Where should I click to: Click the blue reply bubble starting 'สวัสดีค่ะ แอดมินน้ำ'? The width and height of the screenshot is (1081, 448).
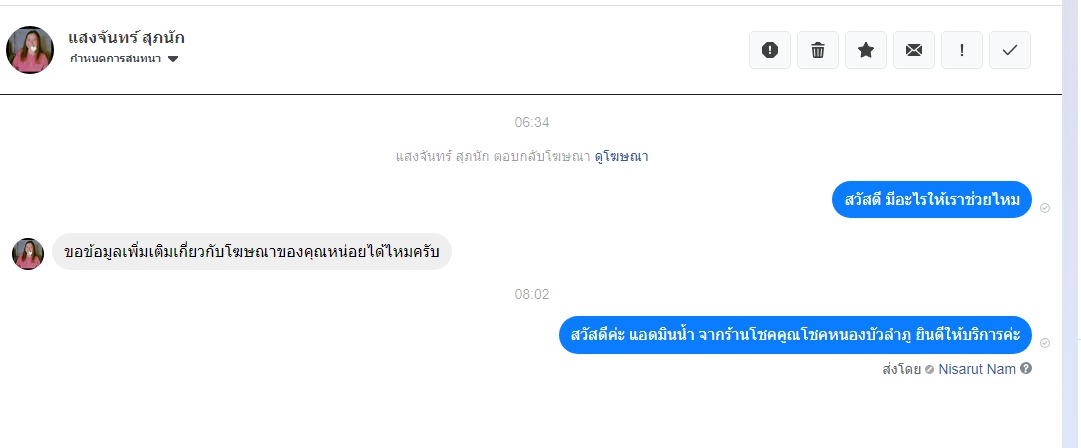coord(795,334)
